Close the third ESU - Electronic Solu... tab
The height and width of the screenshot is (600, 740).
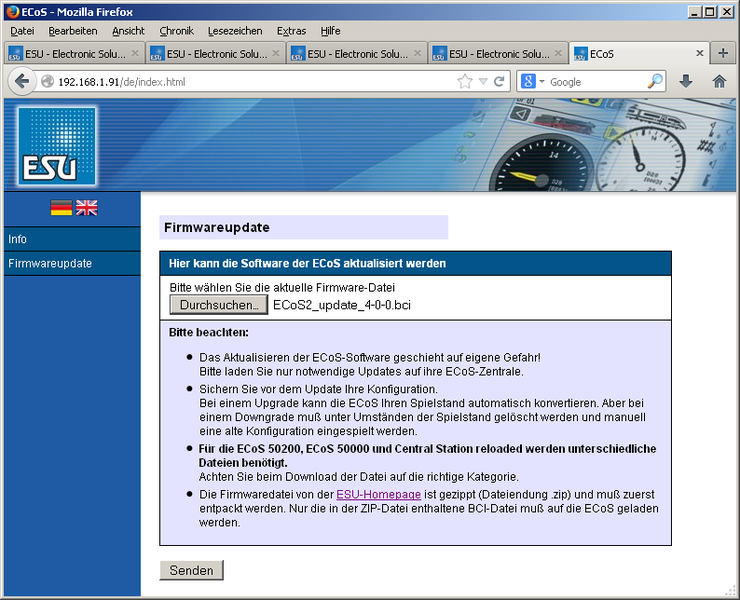[417, 53]
